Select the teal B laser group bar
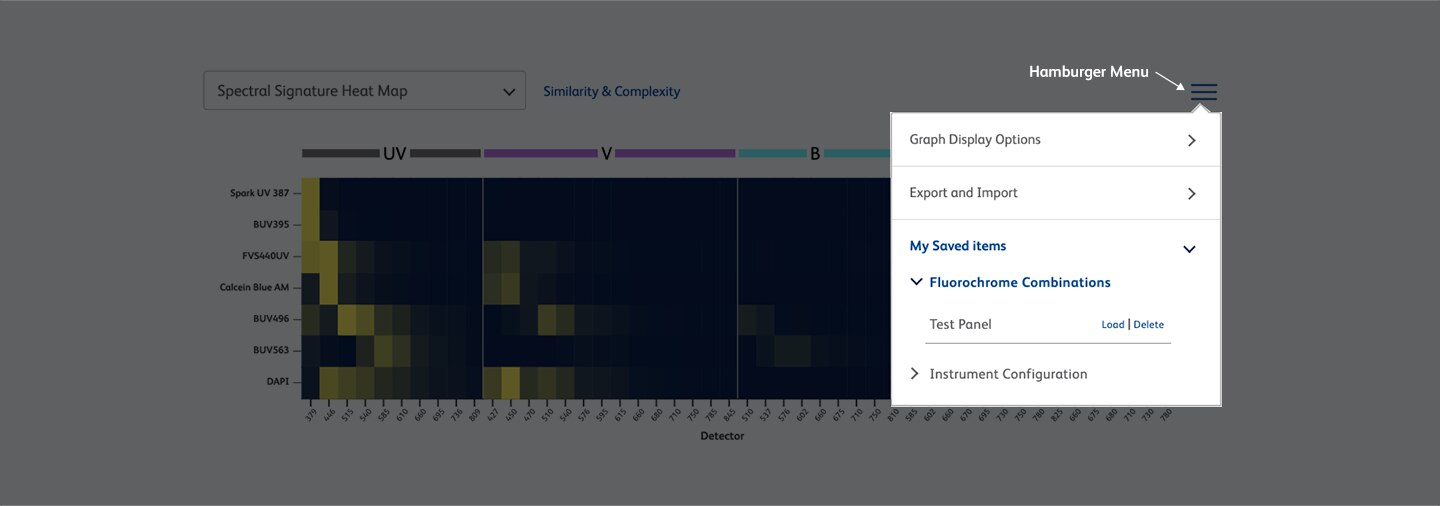Image resolution: width=1440 pixels, height=506 pixels. [x=772, y=154]
